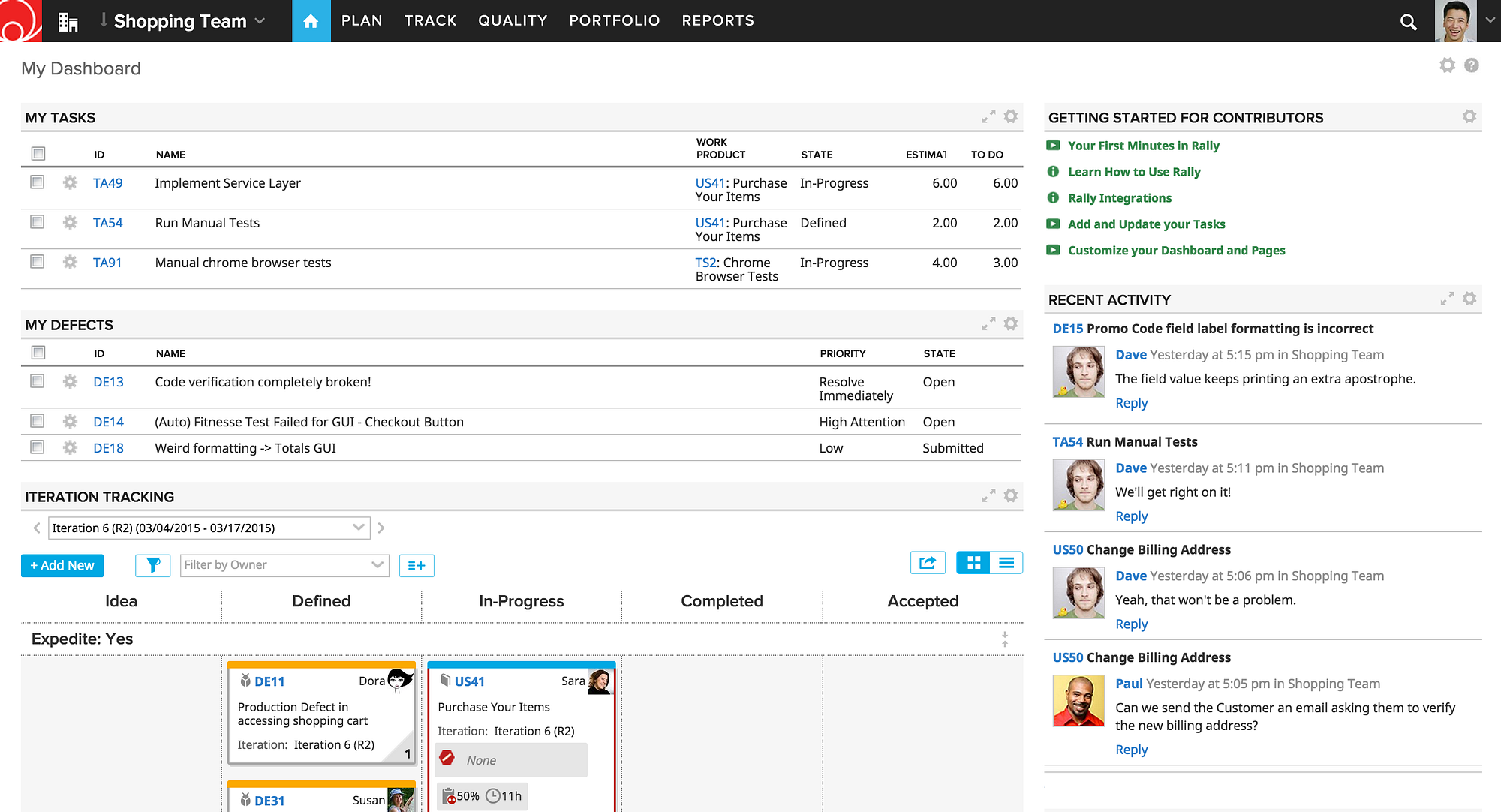Switch to list view icon
This screenshot has height=812, width=1501.
coord(1006,563)
